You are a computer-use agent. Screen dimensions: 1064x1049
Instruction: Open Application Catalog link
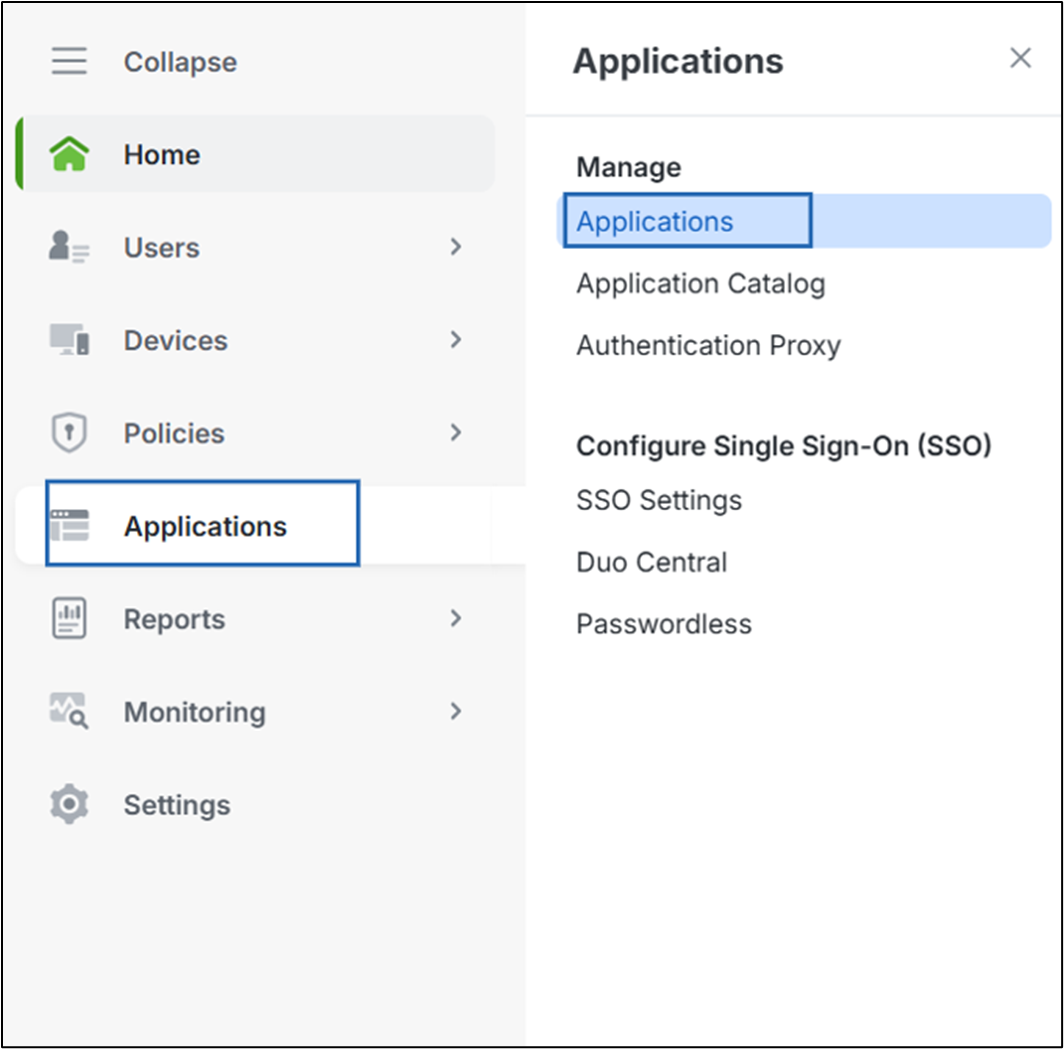pos(701,284)
